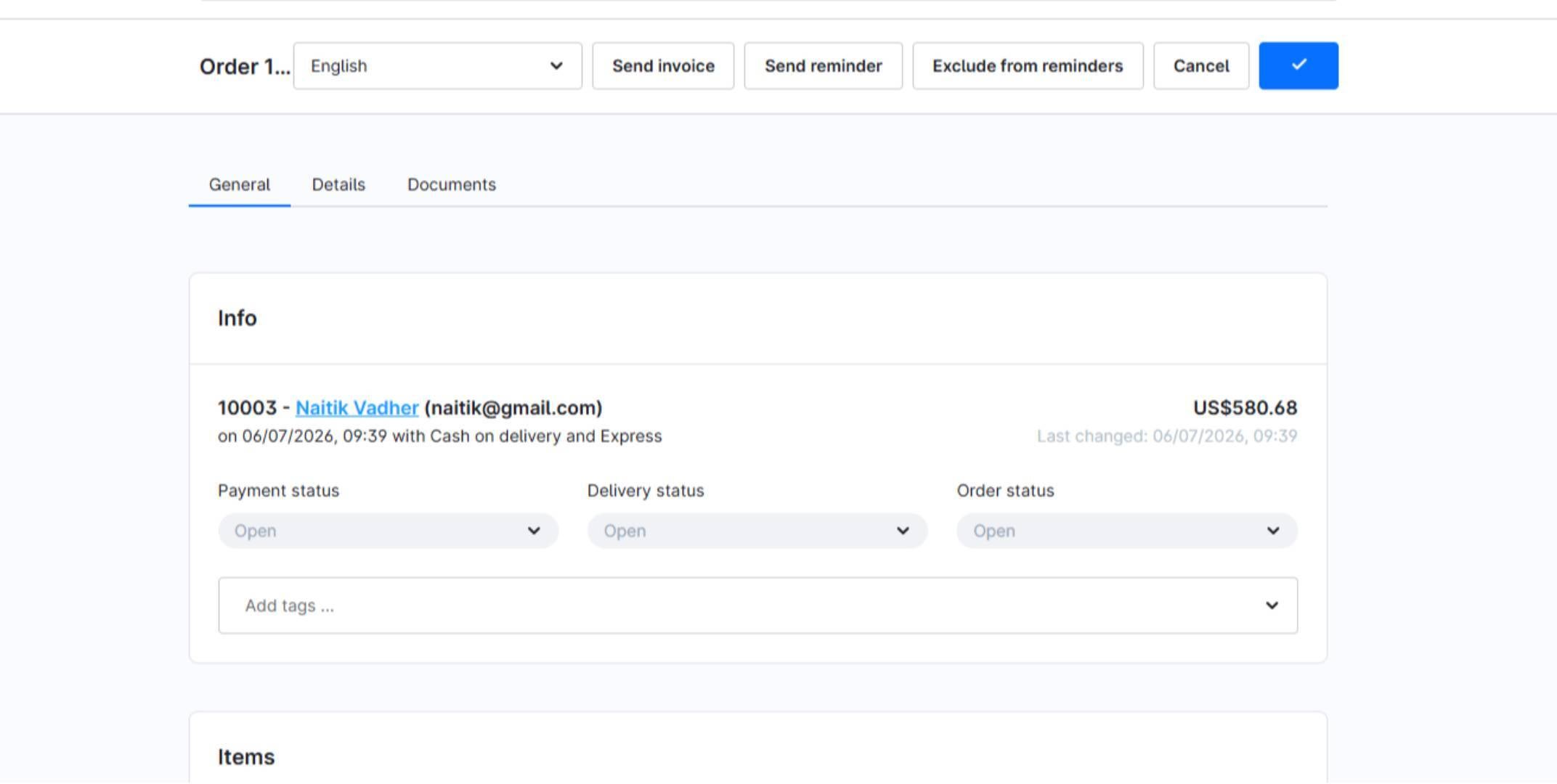Click the Send invoice button
The height and width of the screenshot is (784, 1557).
tap(663, 66)
